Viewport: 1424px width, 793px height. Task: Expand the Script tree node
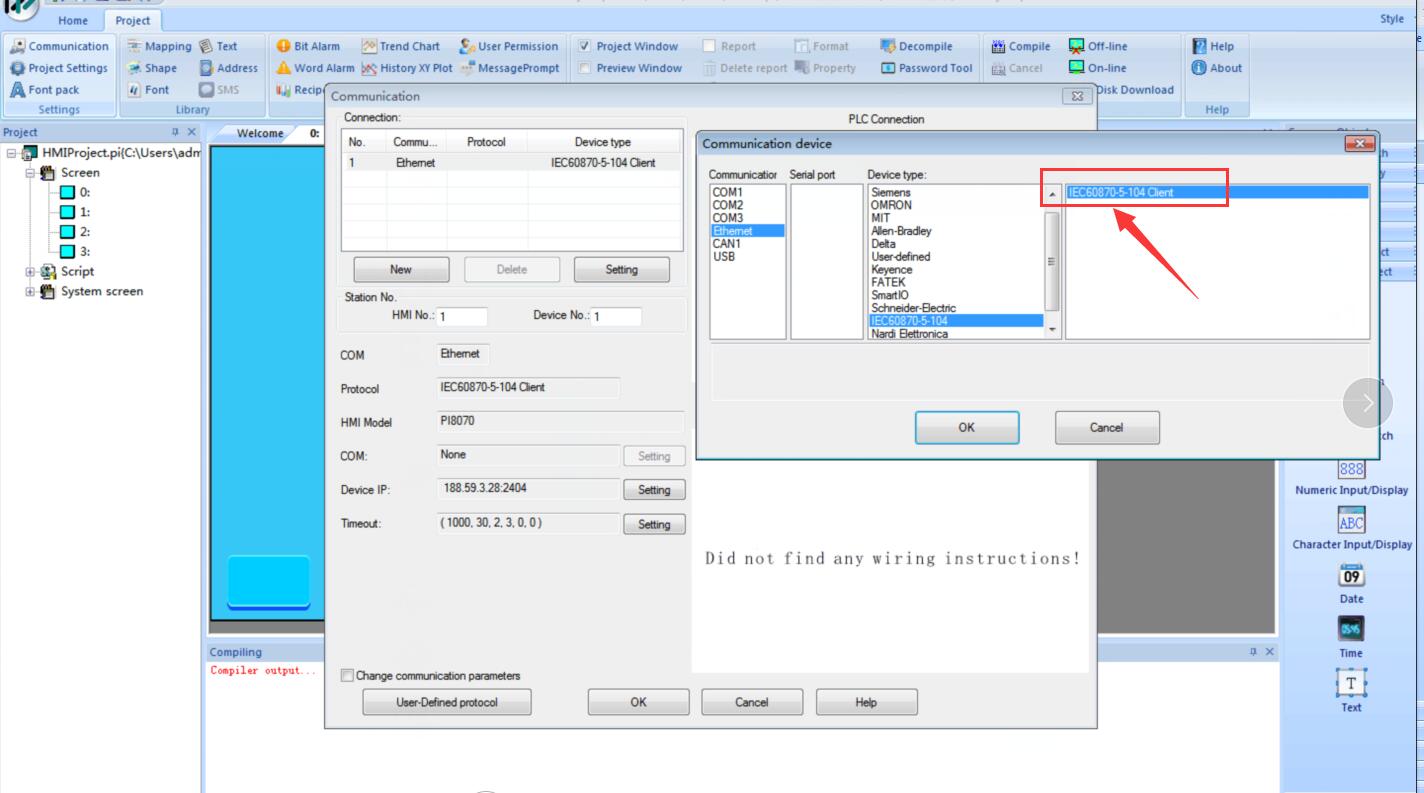pos(31,272)
